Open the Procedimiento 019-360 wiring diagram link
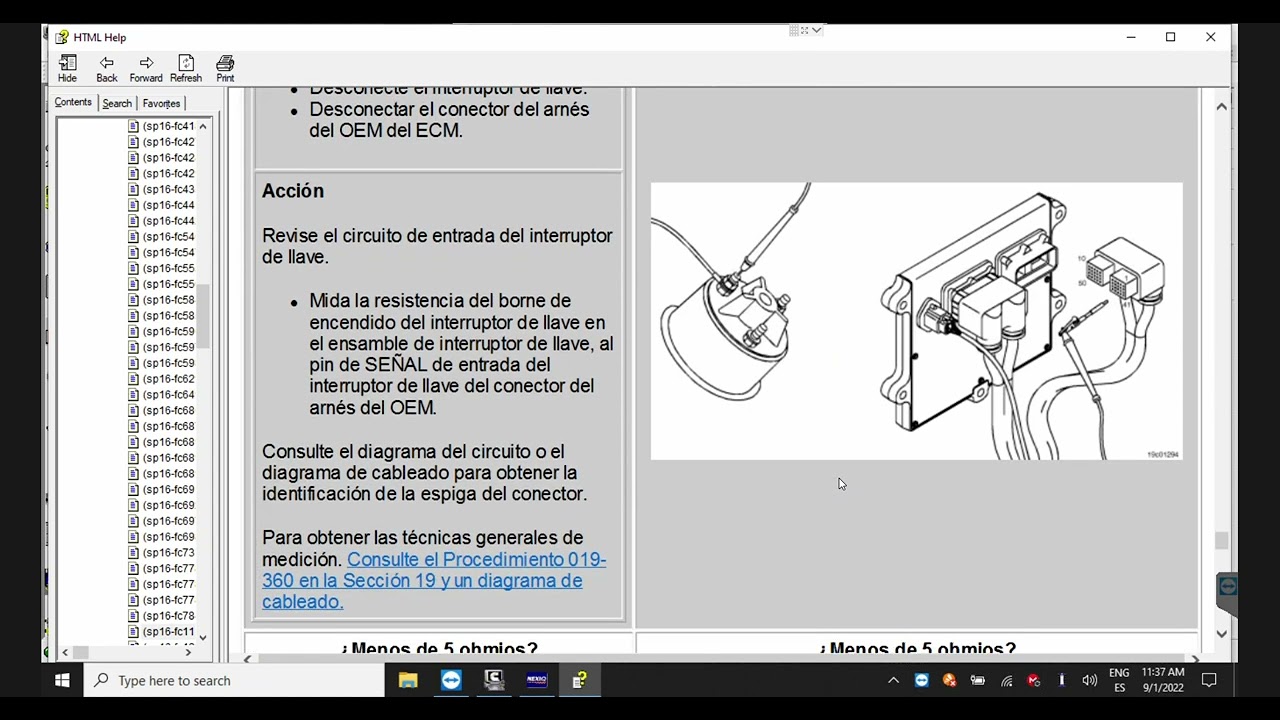Viewport: 1280px width, 720px height. [434, 580]
